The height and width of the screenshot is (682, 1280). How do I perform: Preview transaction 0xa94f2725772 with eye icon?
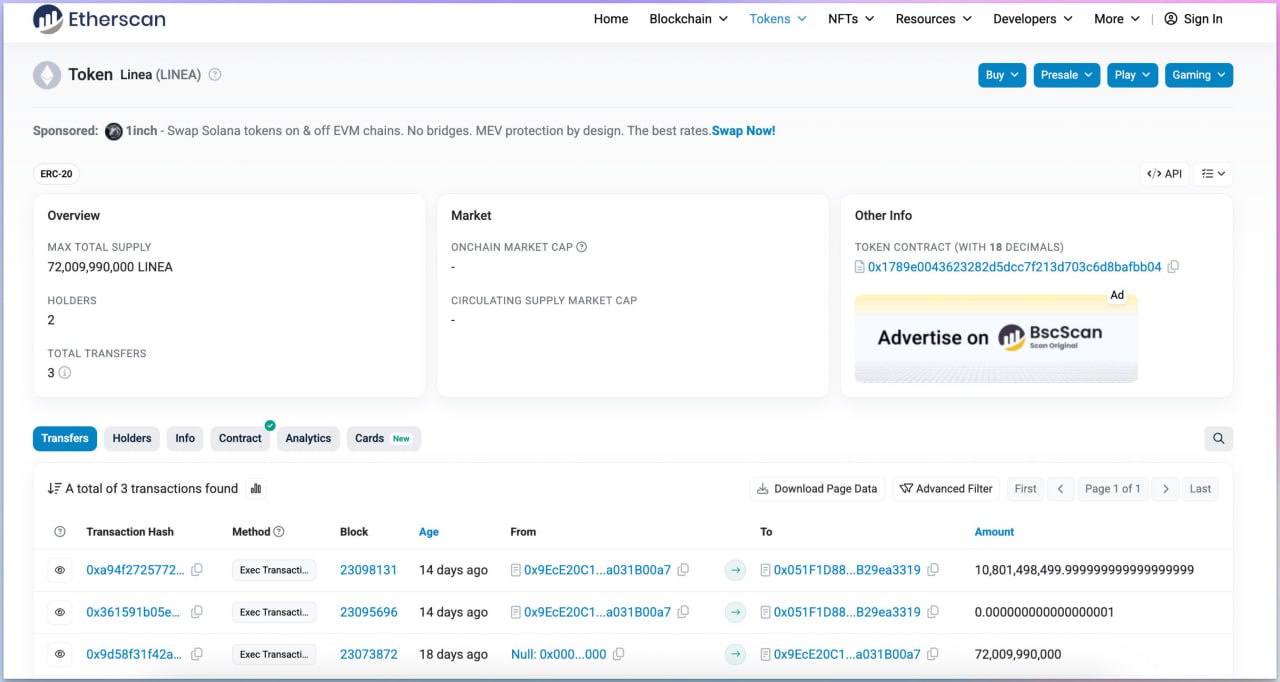coord(60,570)
